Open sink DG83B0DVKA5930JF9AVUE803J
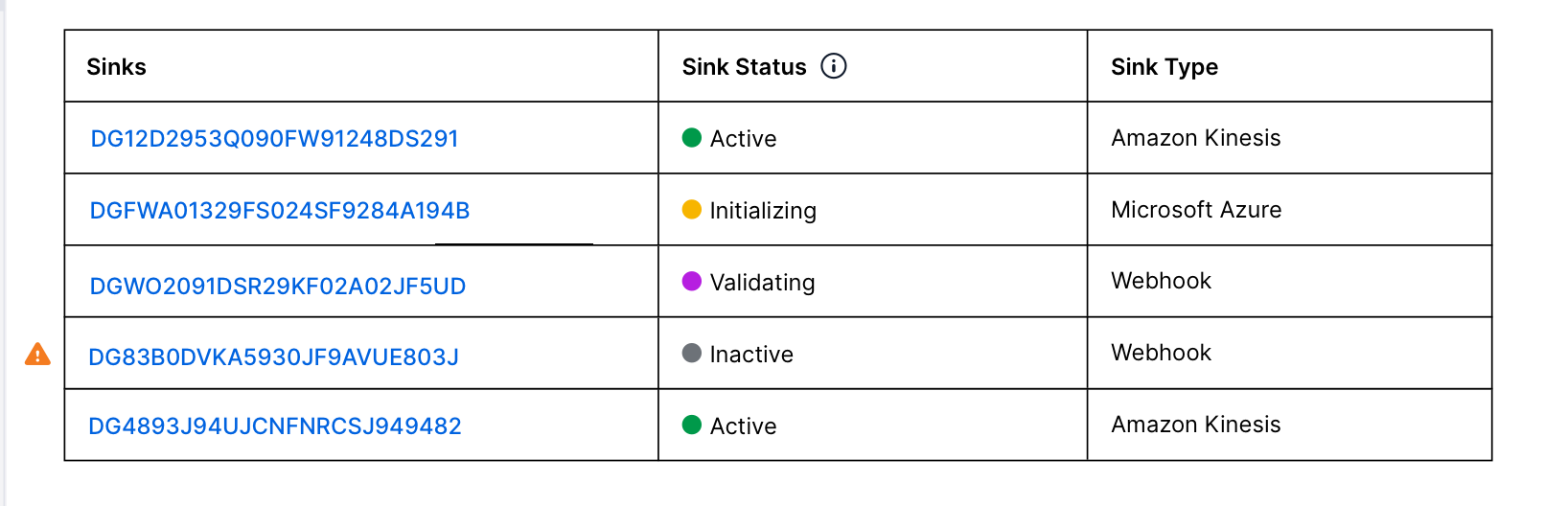The width and height of the screenshot is (1568, 506). click(273, 357)
